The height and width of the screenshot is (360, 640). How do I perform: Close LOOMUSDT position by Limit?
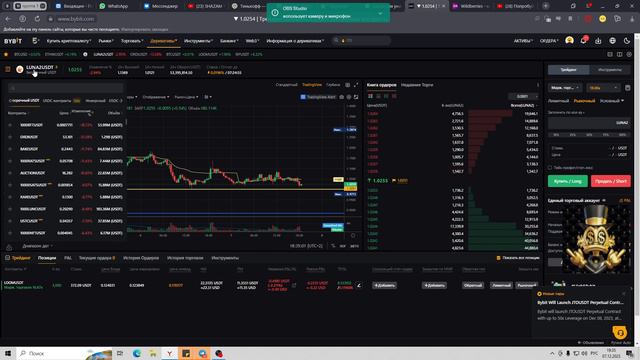(x=501, y=285)
